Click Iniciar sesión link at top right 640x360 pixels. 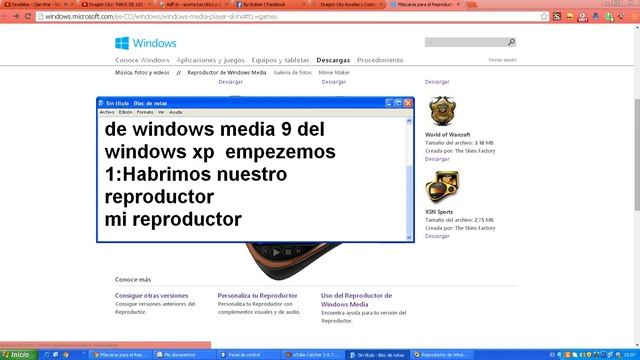point(502,60)
